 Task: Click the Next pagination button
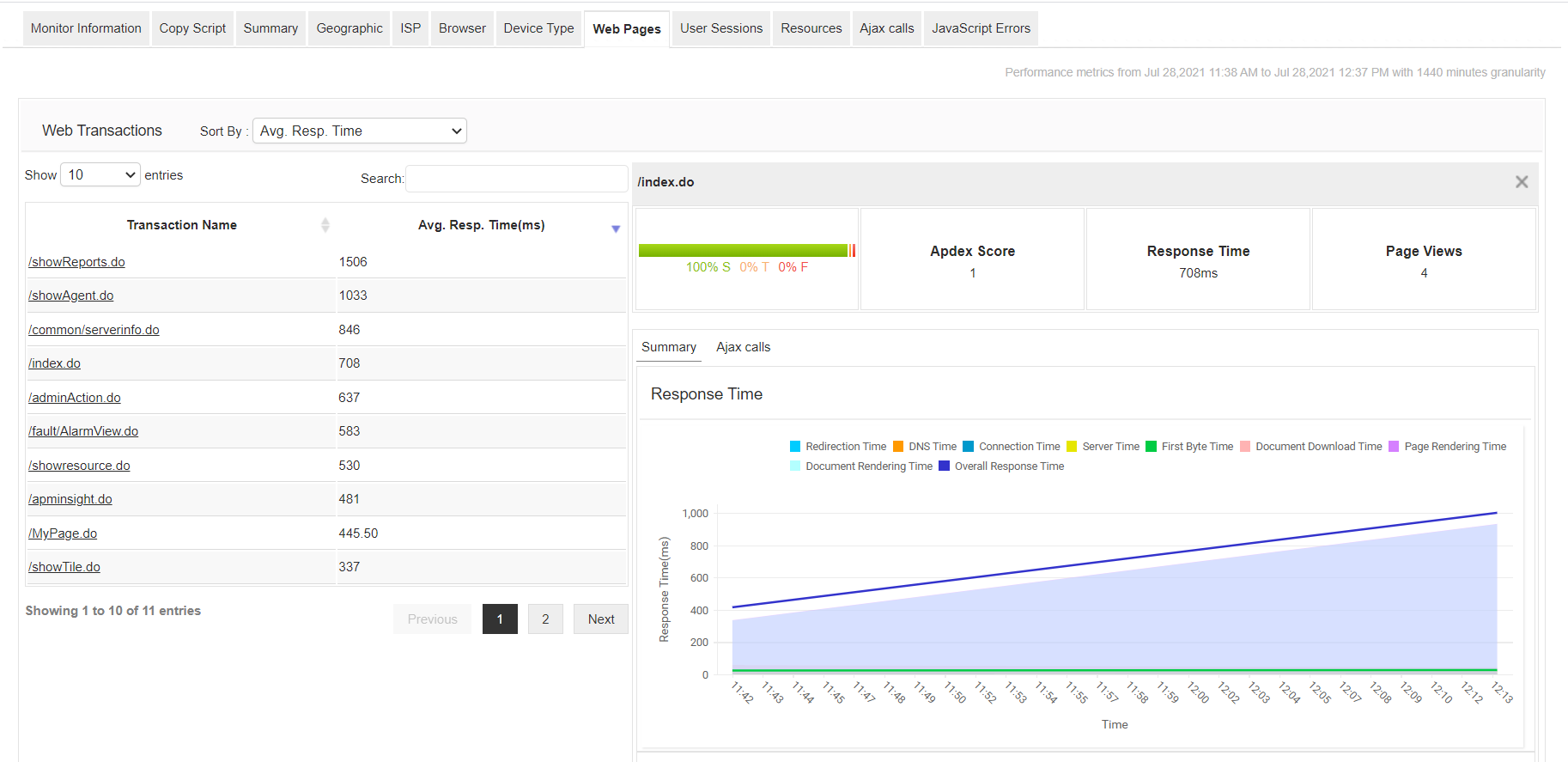600,619
